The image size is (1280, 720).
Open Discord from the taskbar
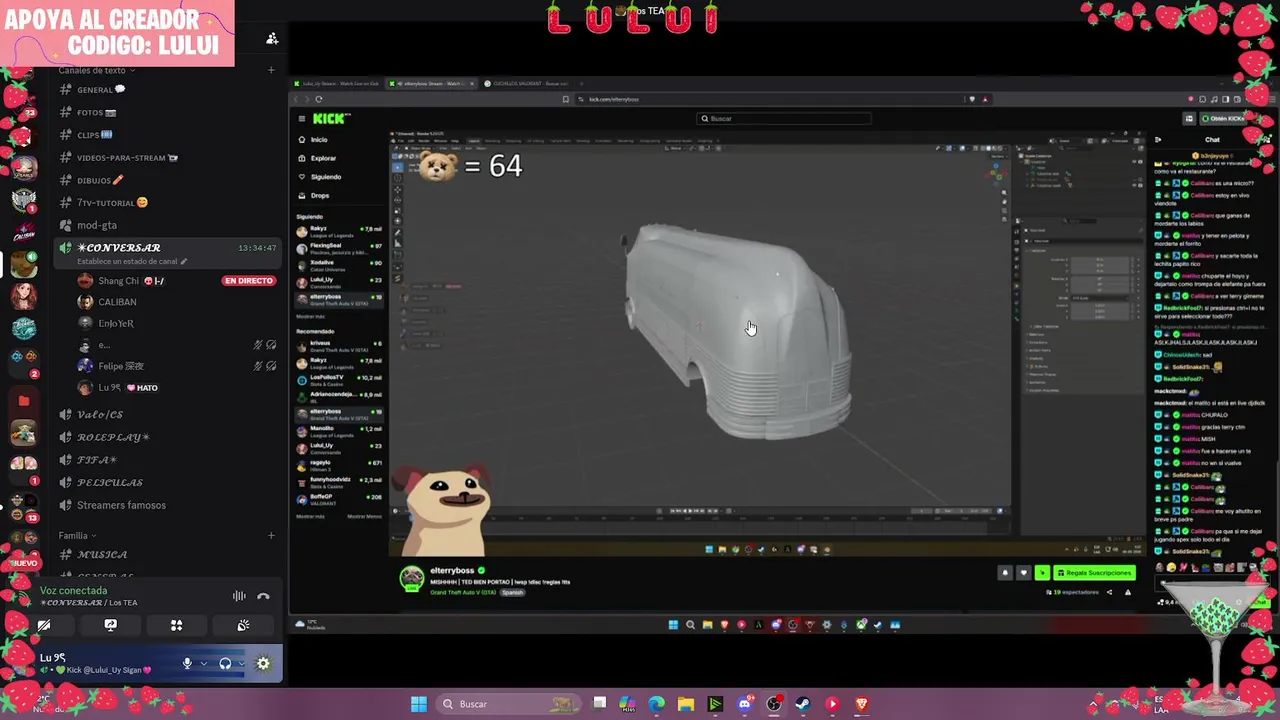click(744, 704)
